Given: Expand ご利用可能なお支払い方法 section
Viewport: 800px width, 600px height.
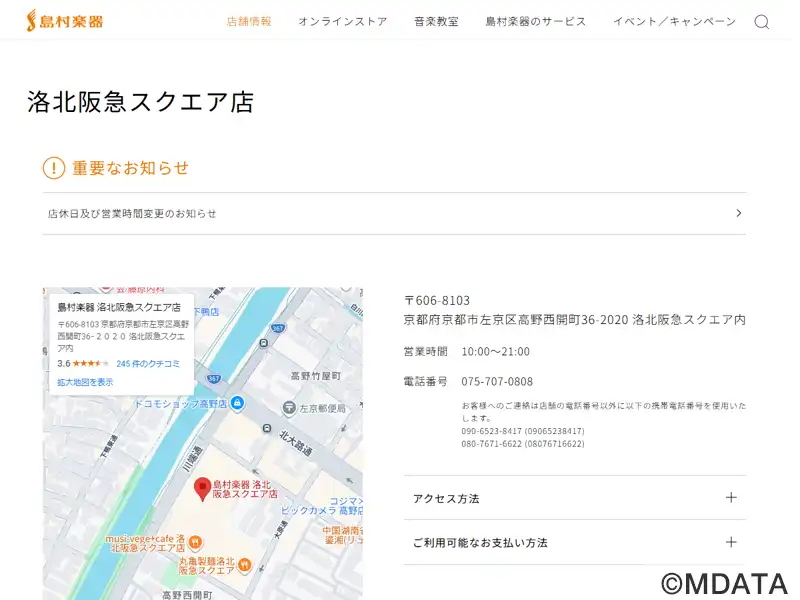Looking at the screenshot, I should [575, 542].
